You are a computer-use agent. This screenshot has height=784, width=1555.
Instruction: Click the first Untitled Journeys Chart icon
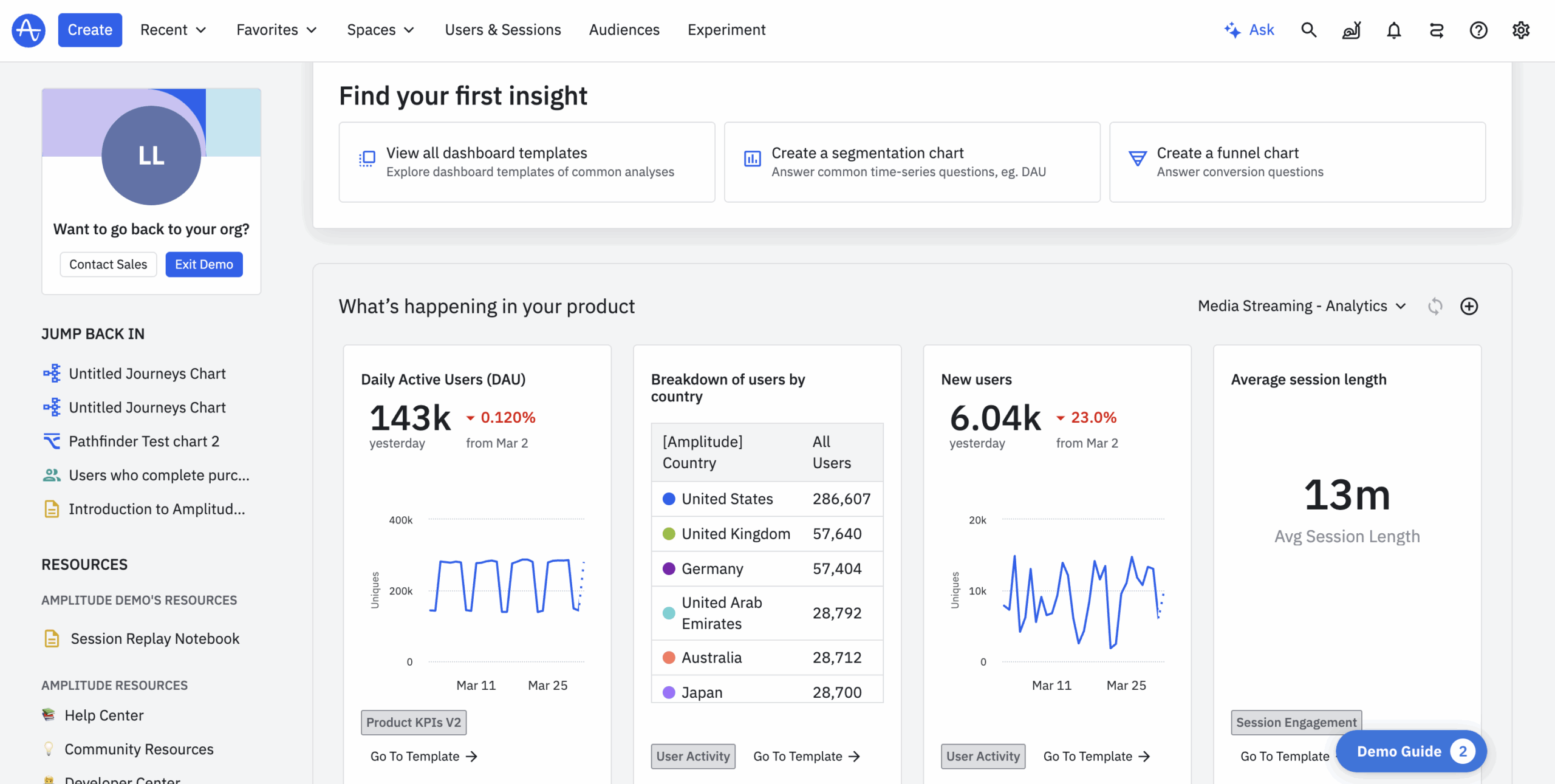click(52, 373)
